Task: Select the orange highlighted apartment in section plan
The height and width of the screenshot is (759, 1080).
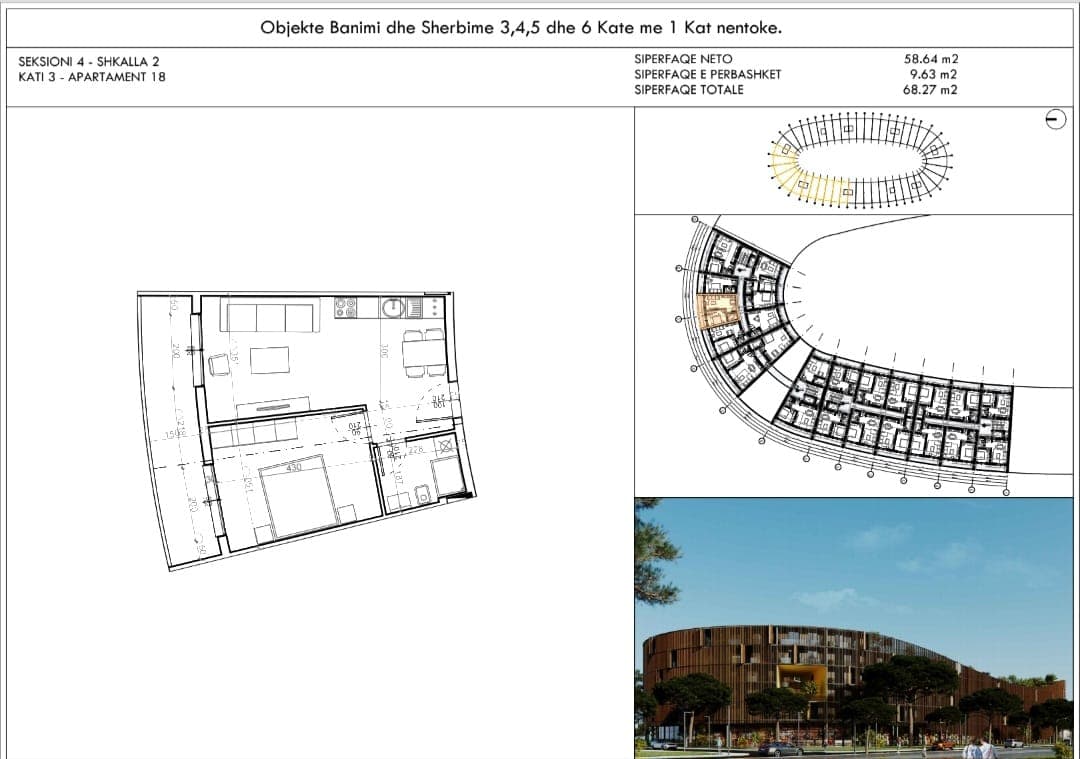Action: tap(718, 311)
